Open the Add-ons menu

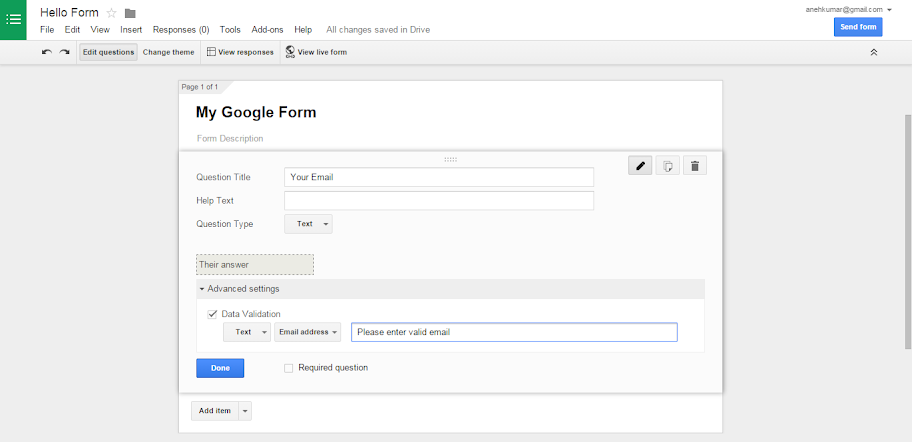coord(267,30)
